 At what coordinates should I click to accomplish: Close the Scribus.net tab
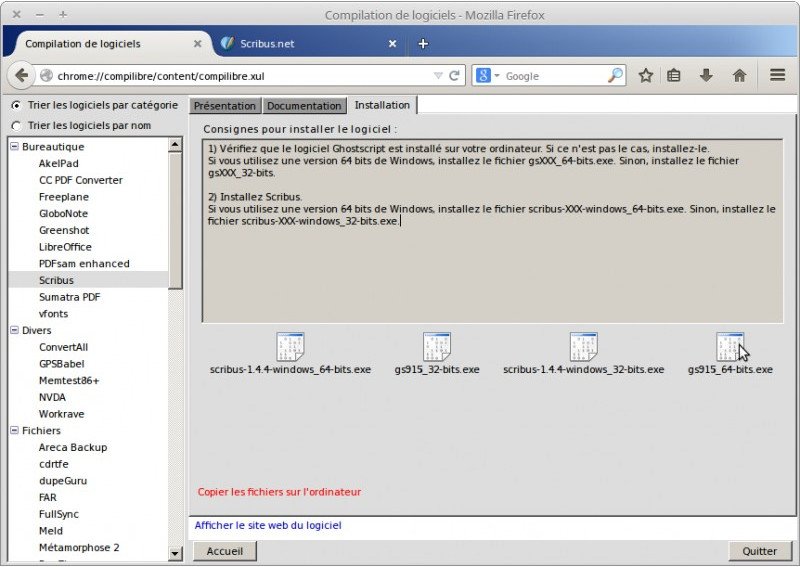point(392,44)
